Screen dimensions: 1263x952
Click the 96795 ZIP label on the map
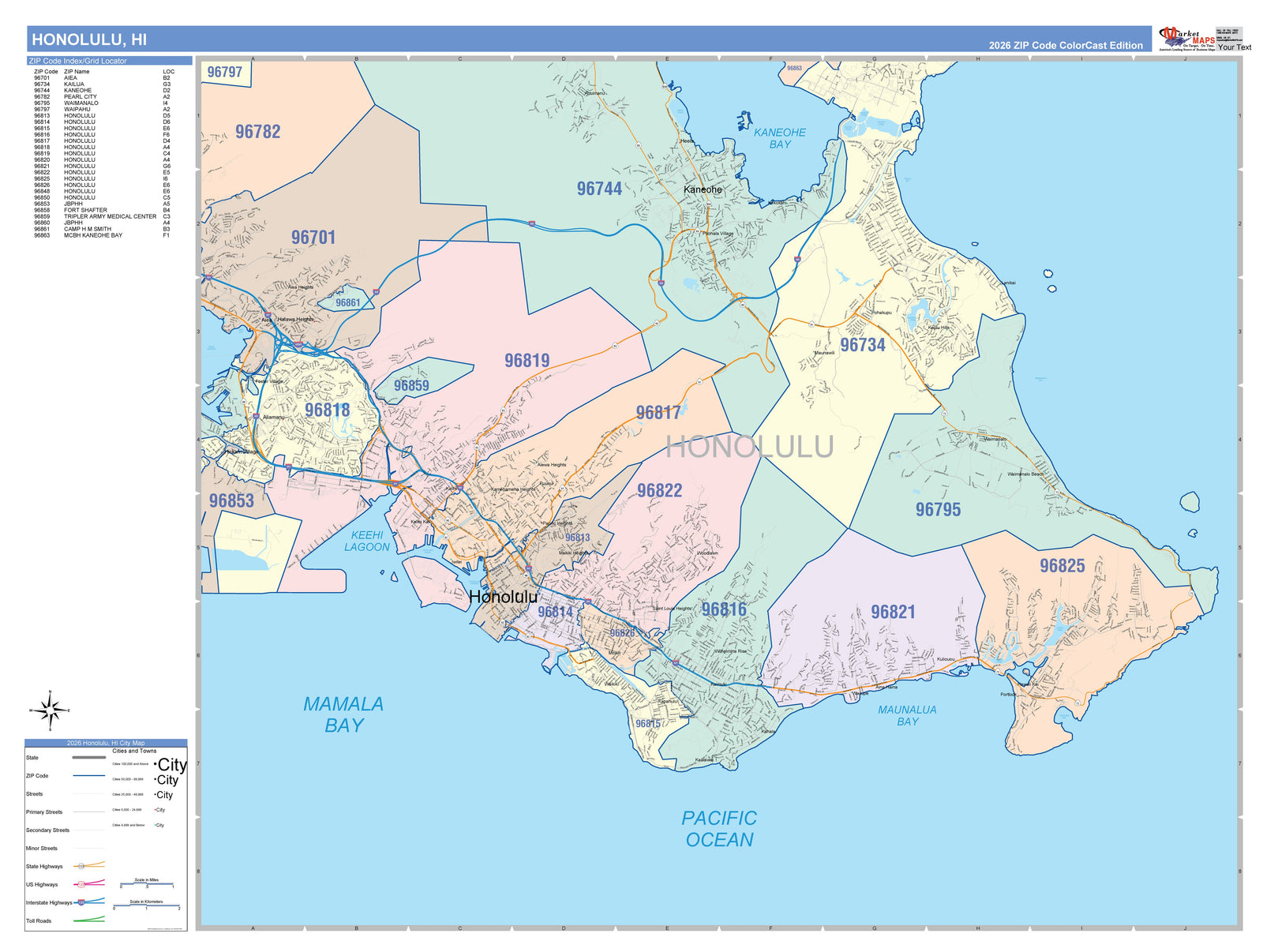point(939,510)
